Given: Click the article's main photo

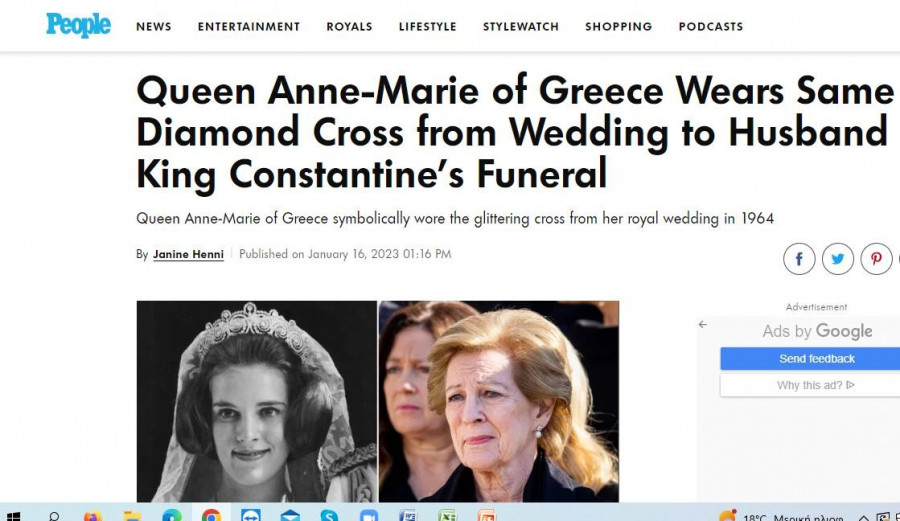Looking at the screenshot, I should pos(378,401).
